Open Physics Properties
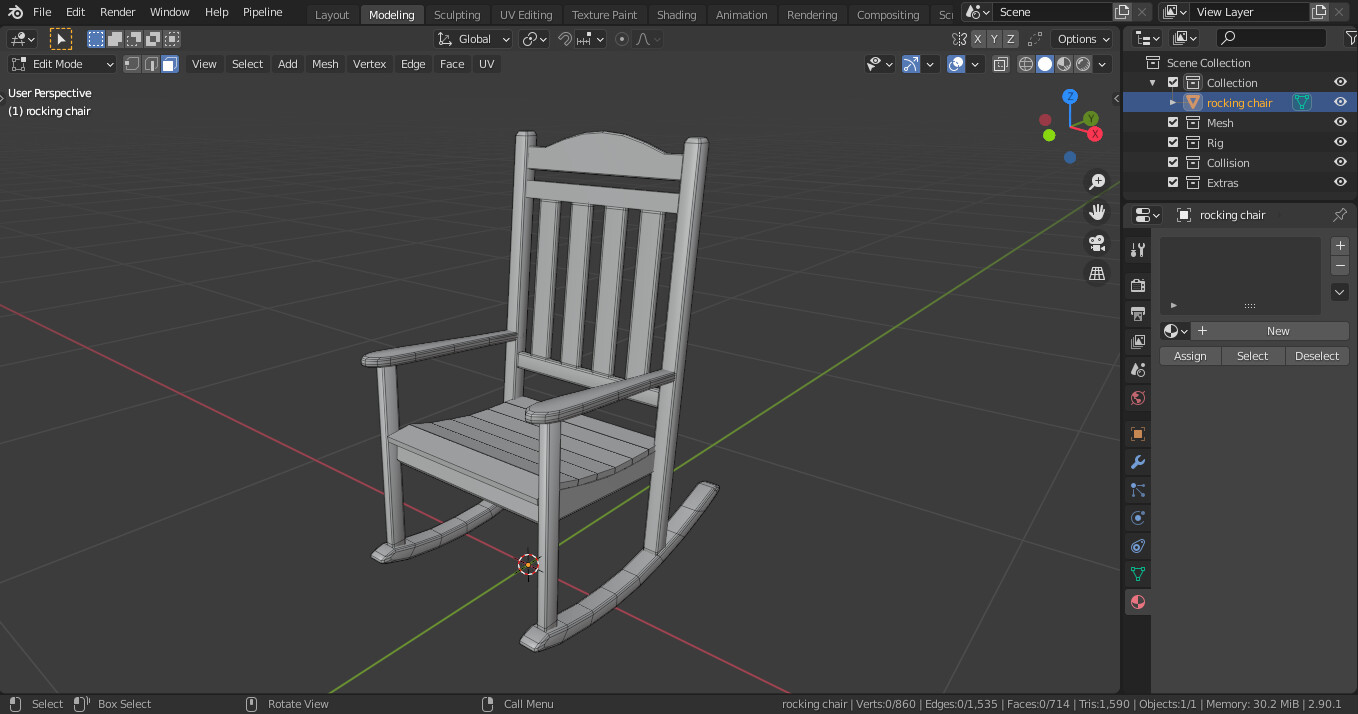Viewport: 1358px width, 714px height. [1137, 518]
